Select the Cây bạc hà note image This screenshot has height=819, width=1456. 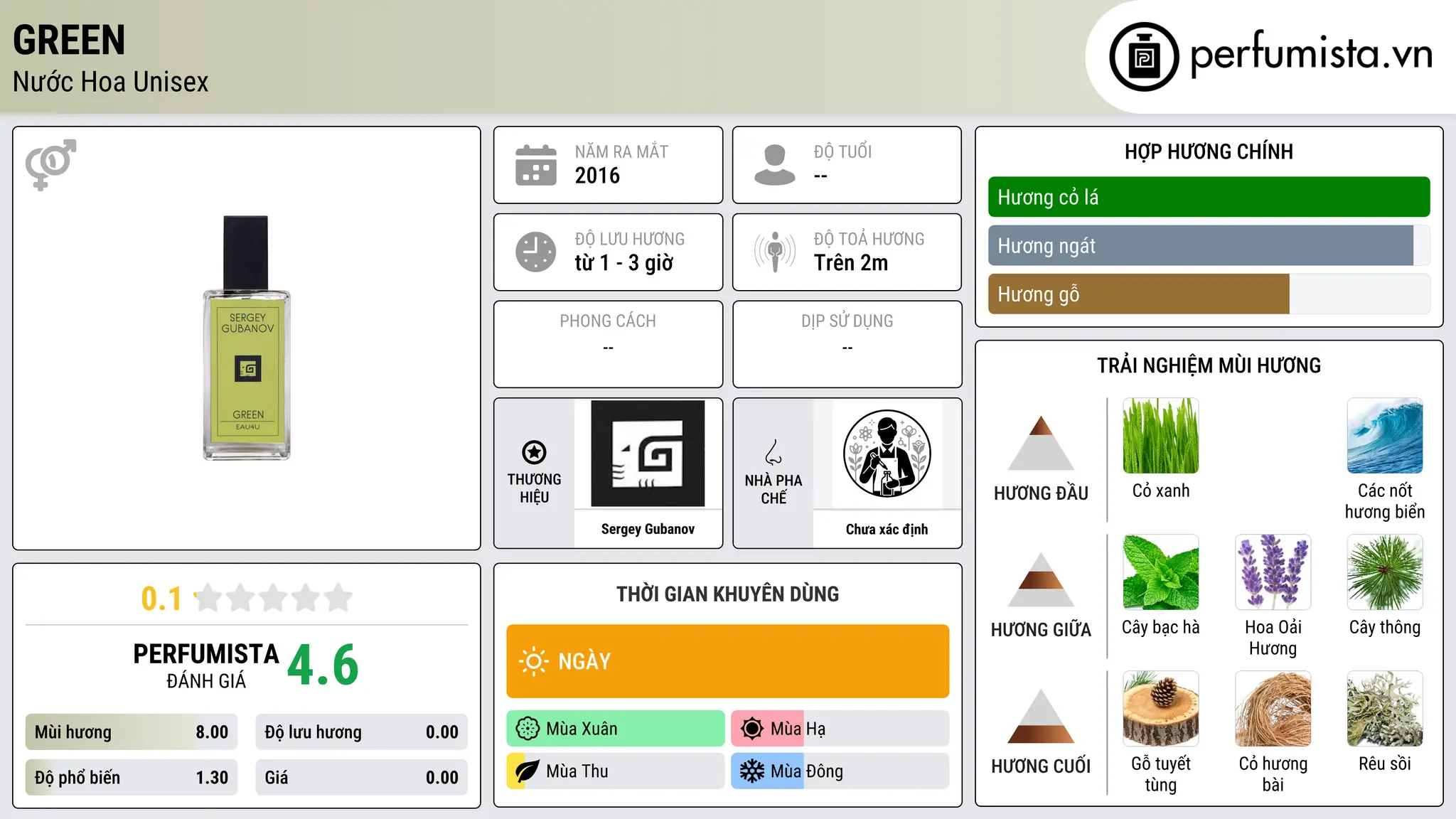[1161, 572]
